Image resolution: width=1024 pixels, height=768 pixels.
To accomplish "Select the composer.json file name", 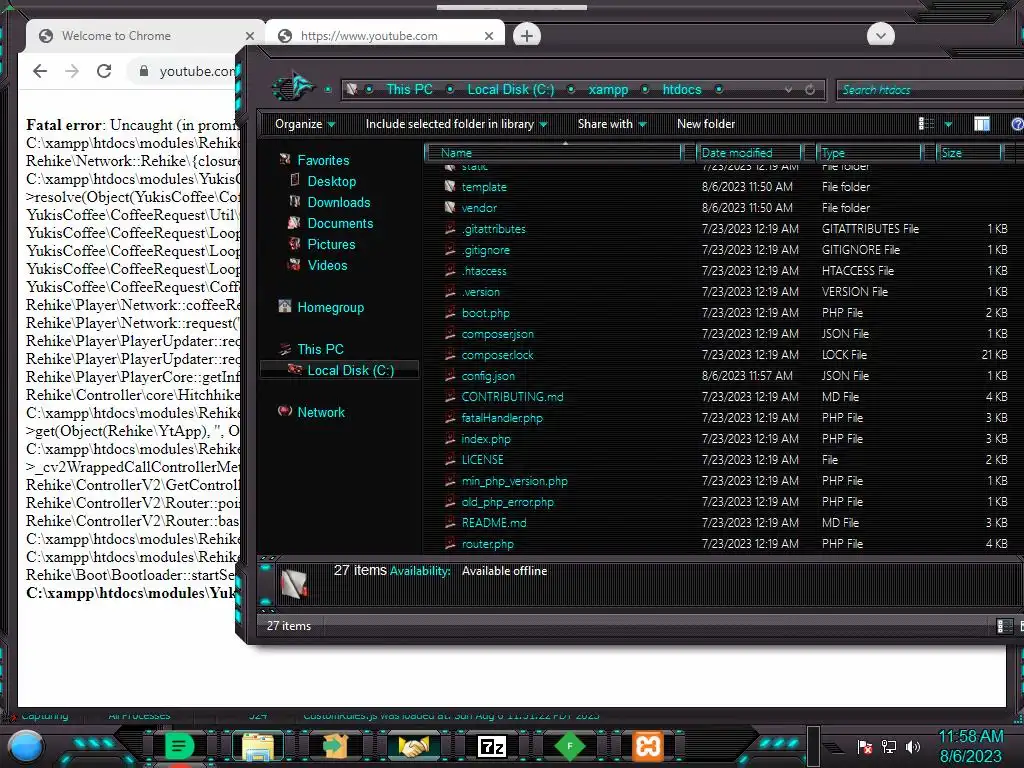I will coord(498,334).
